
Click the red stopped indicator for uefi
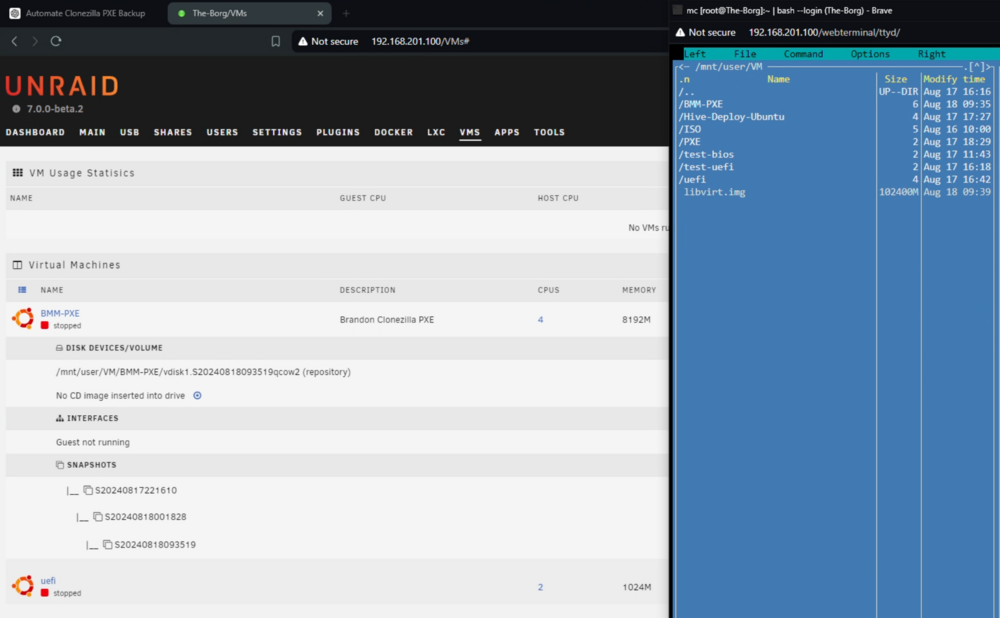click(45, 592)
